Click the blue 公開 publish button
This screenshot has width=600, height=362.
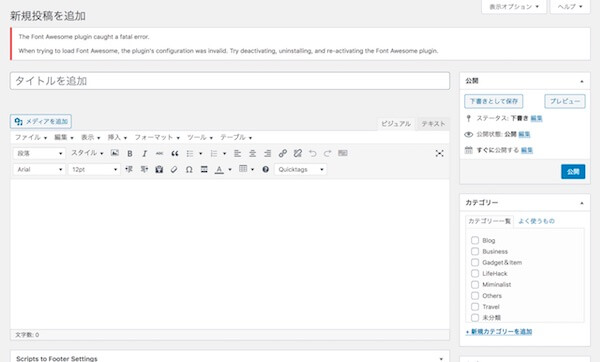click(x=573, y=172)
